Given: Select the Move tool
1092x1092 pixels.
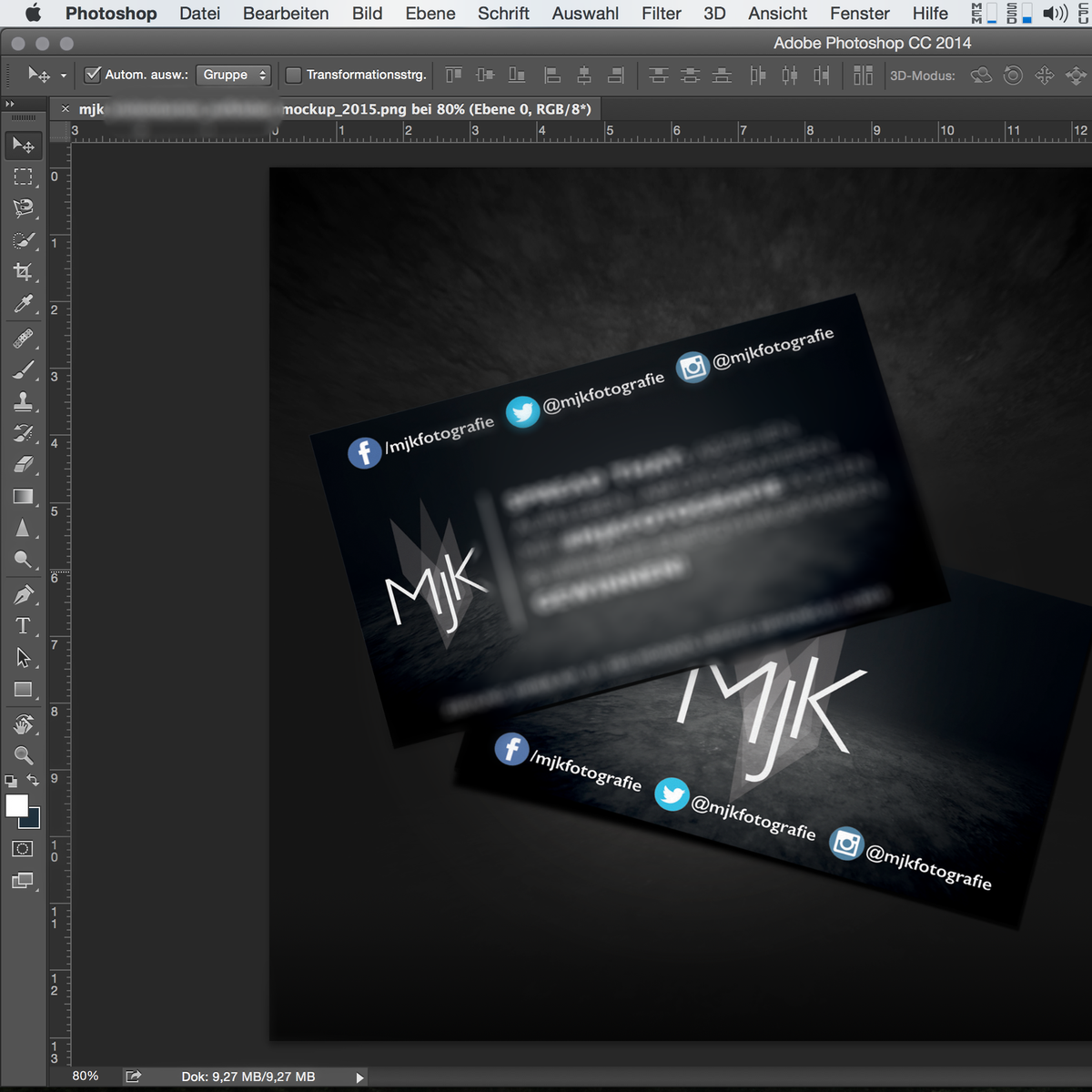Looking at the screenshot, I should tap(23, 145).
